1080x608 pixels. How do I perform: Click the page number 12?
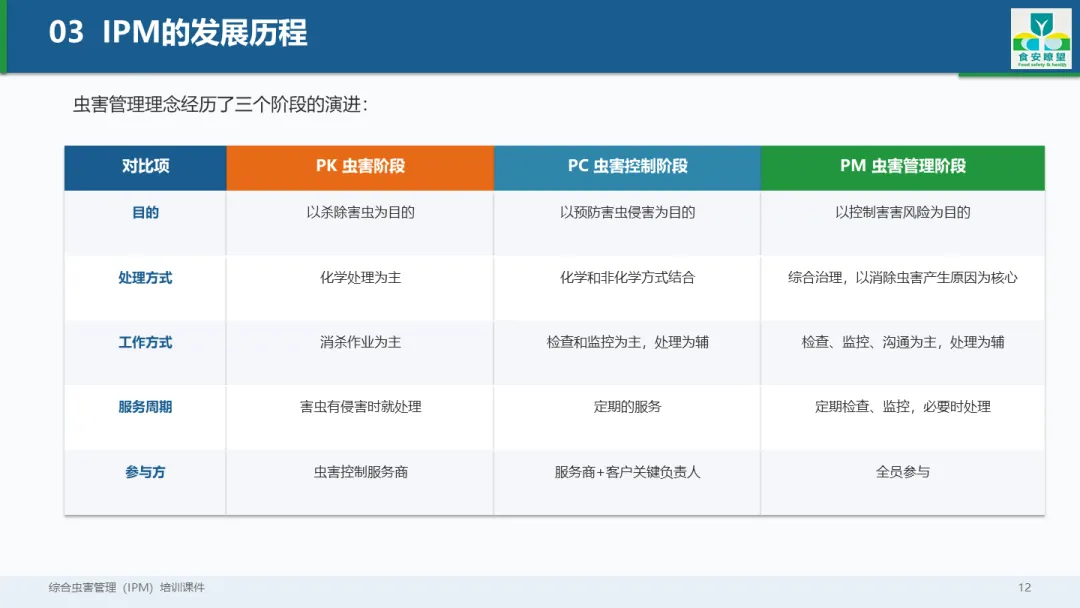coord(1024,587)
